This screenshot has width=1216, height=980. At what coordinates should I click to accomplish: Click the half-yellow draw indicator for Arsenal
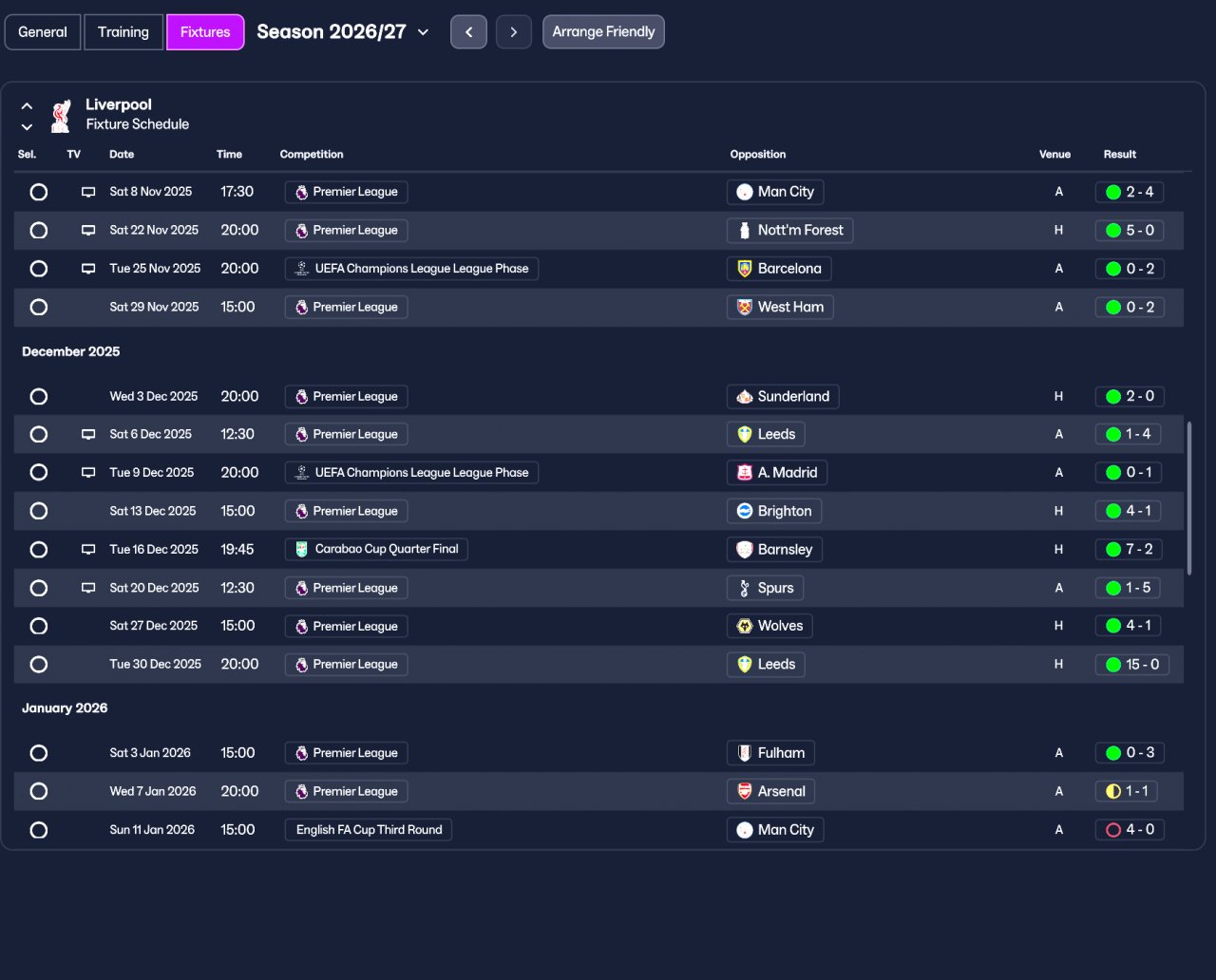[x=1113, y=791]
